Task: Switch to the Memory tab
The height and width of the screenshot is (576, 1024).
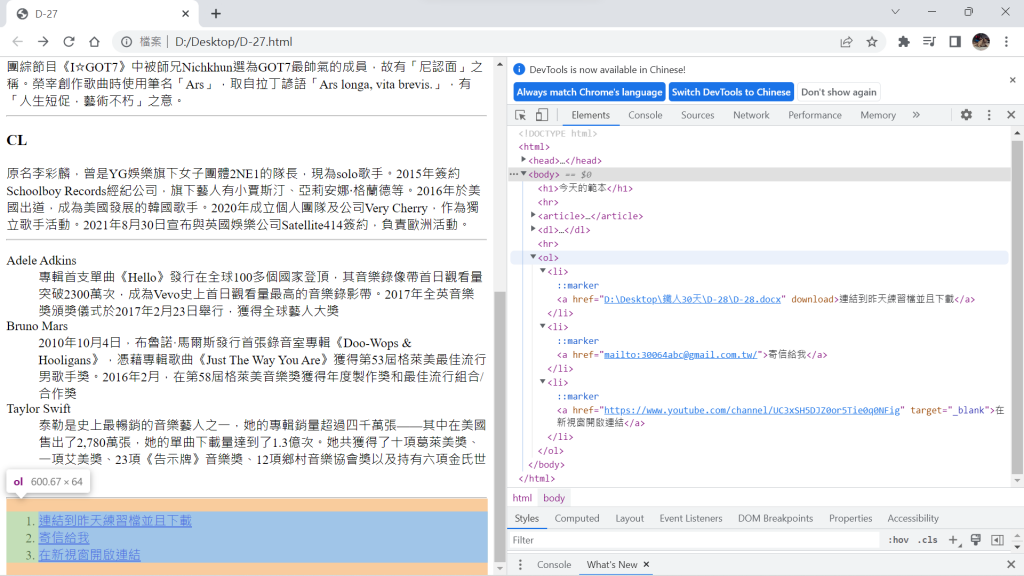Action: click(878, 115)
